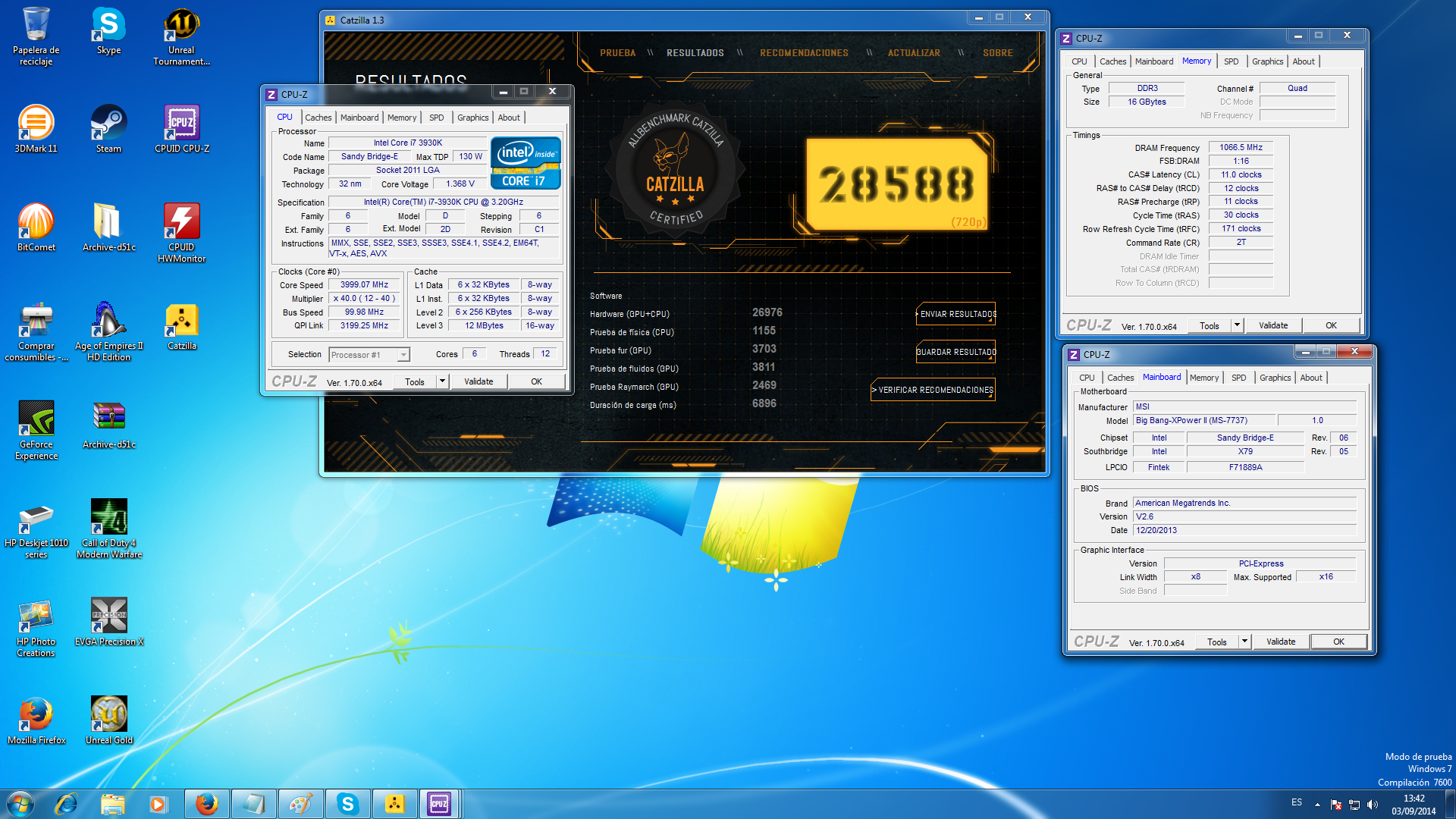This screenshot has width=1456, height=819.
Task: Select the CPUID CPU-Z desktop shortcut
Action: pyautogui.click(x=181, y=130)
